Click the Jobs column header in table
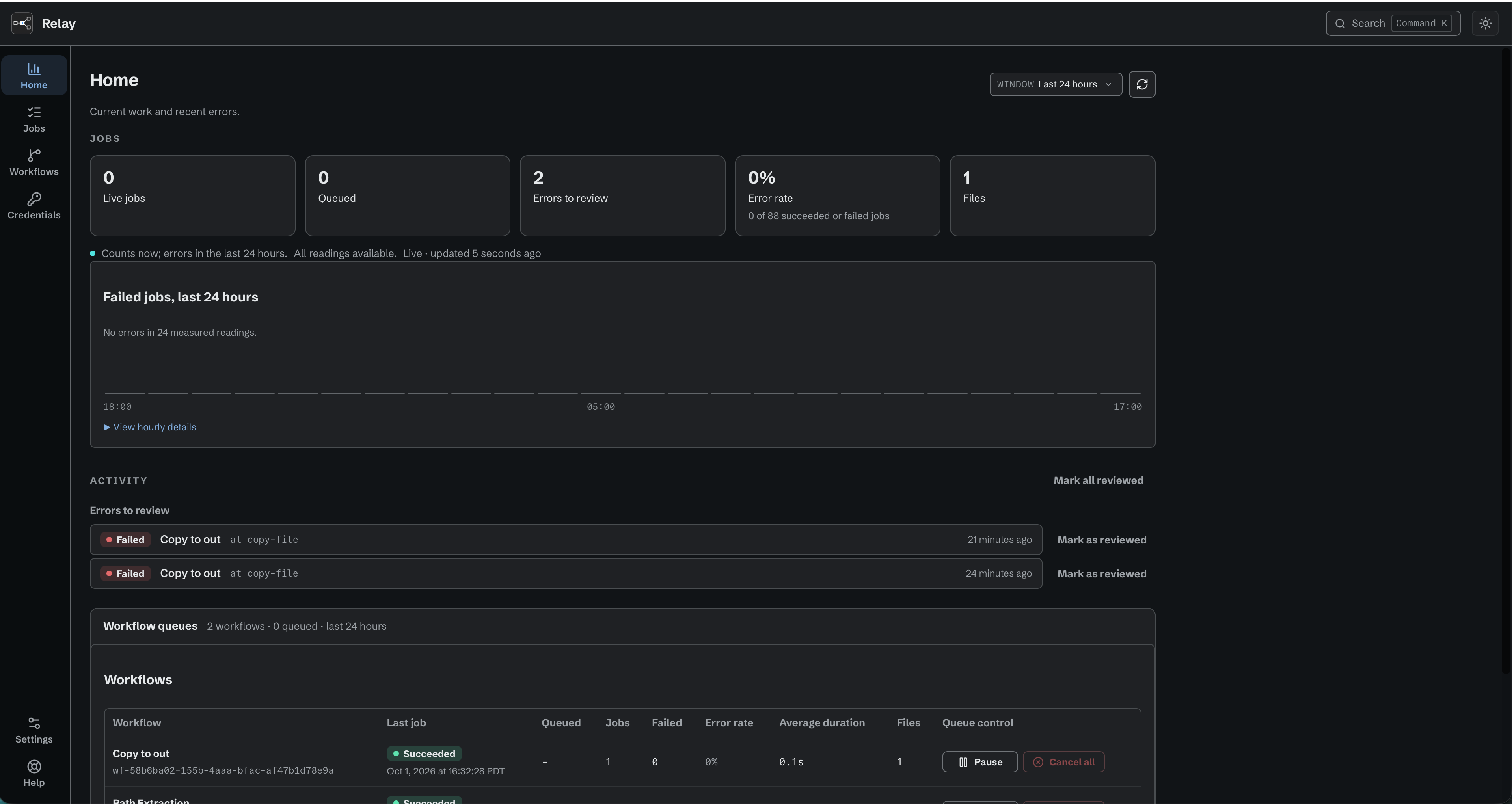The image size is (1512, 804). click(618, 723)
